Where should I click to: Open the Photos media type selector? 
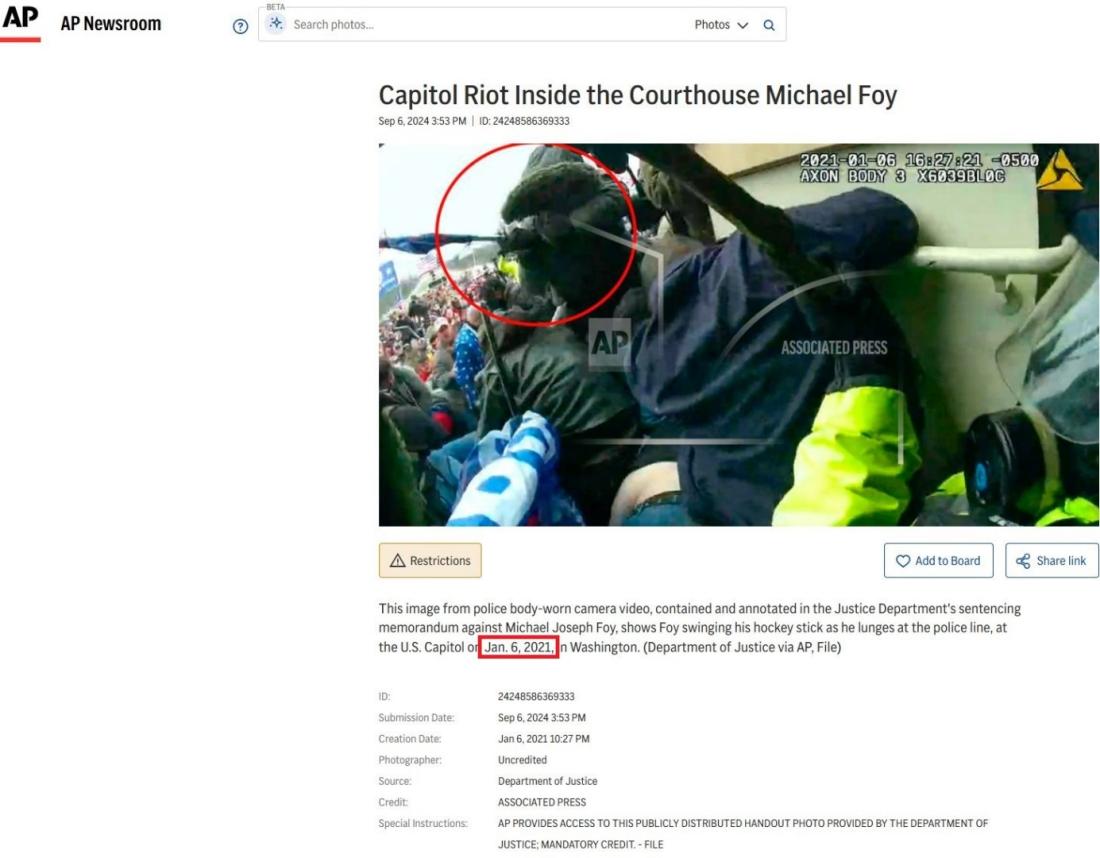721,25
